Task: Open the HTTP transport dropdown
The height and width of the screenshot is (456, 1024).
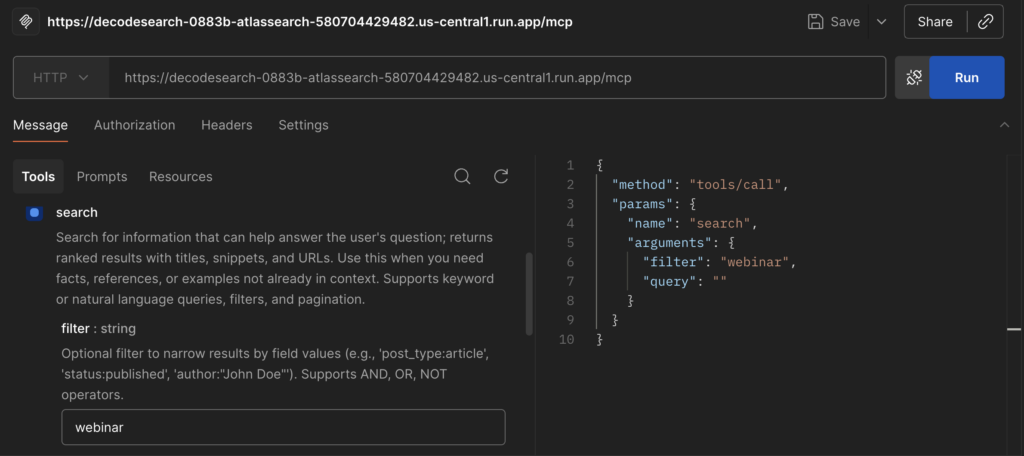Action: 61,77
